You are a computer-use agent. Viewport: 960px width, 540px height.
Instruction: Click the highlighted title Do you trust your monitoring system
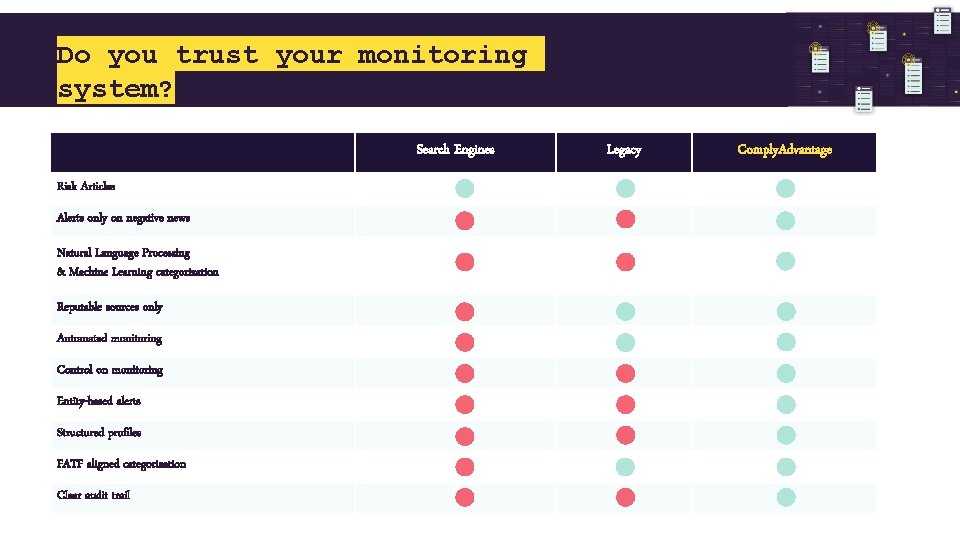pos(300,70)
